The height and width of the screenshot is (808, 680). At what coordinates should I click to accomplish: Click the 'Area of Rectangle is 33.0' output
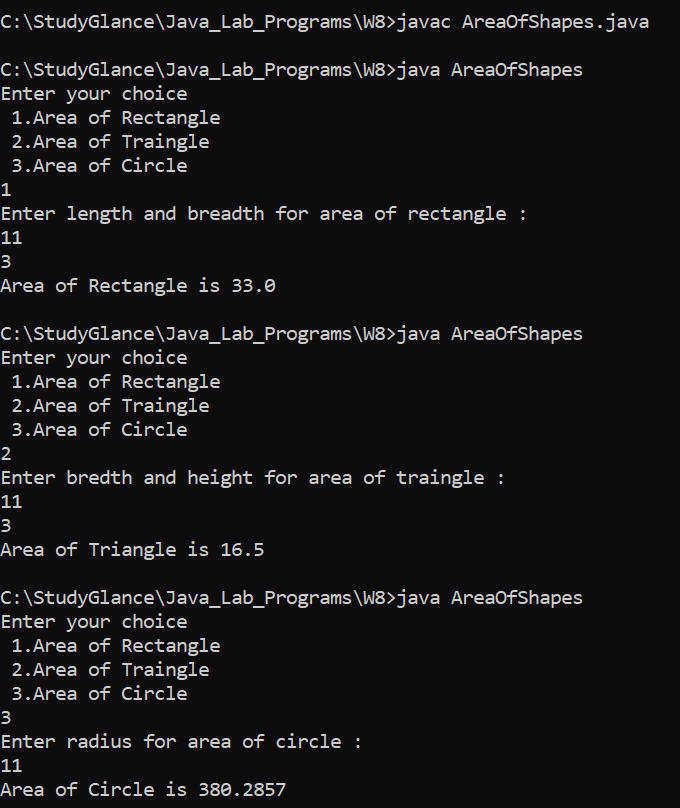[x=138, y=286]
